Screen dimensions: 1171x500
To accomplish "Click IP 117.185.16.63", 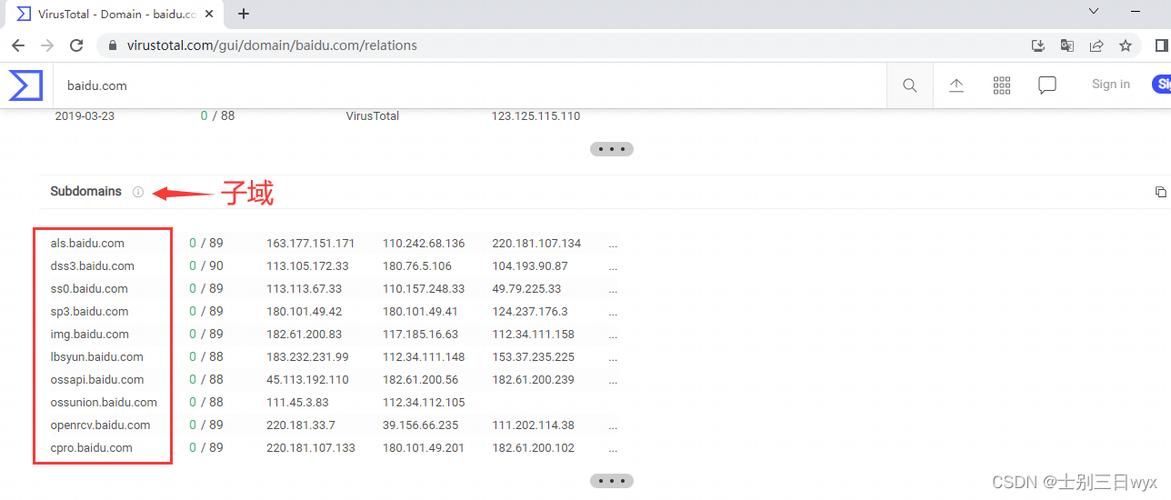I will [420, 334].
